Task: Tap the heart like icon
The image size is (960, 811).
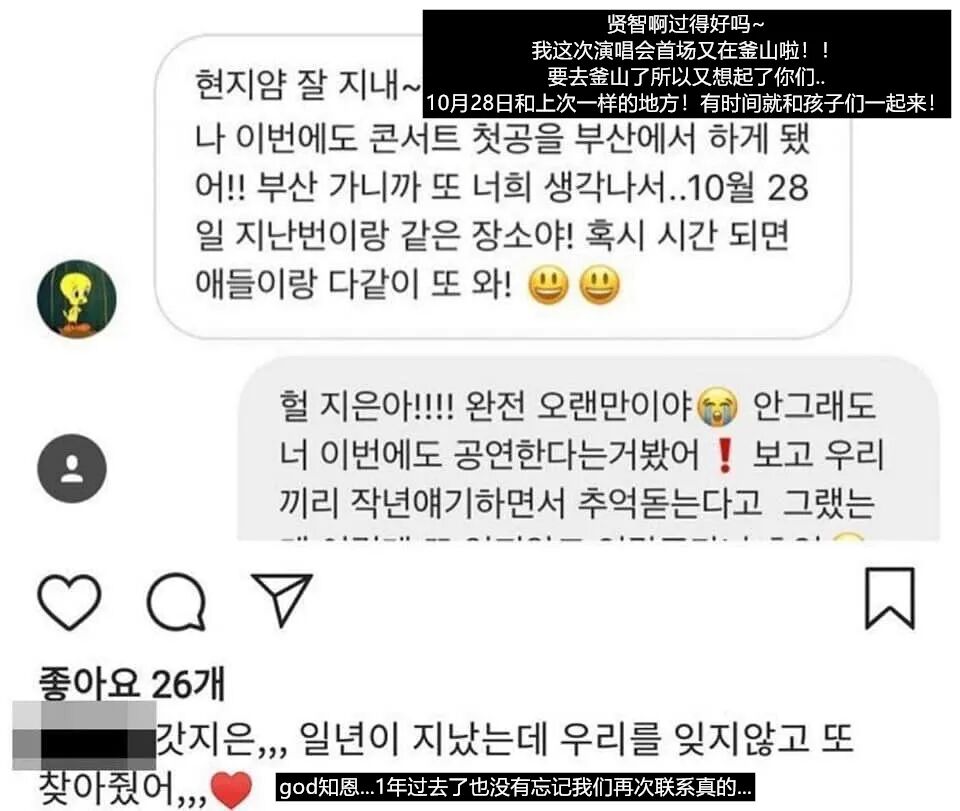Action: 69,601
